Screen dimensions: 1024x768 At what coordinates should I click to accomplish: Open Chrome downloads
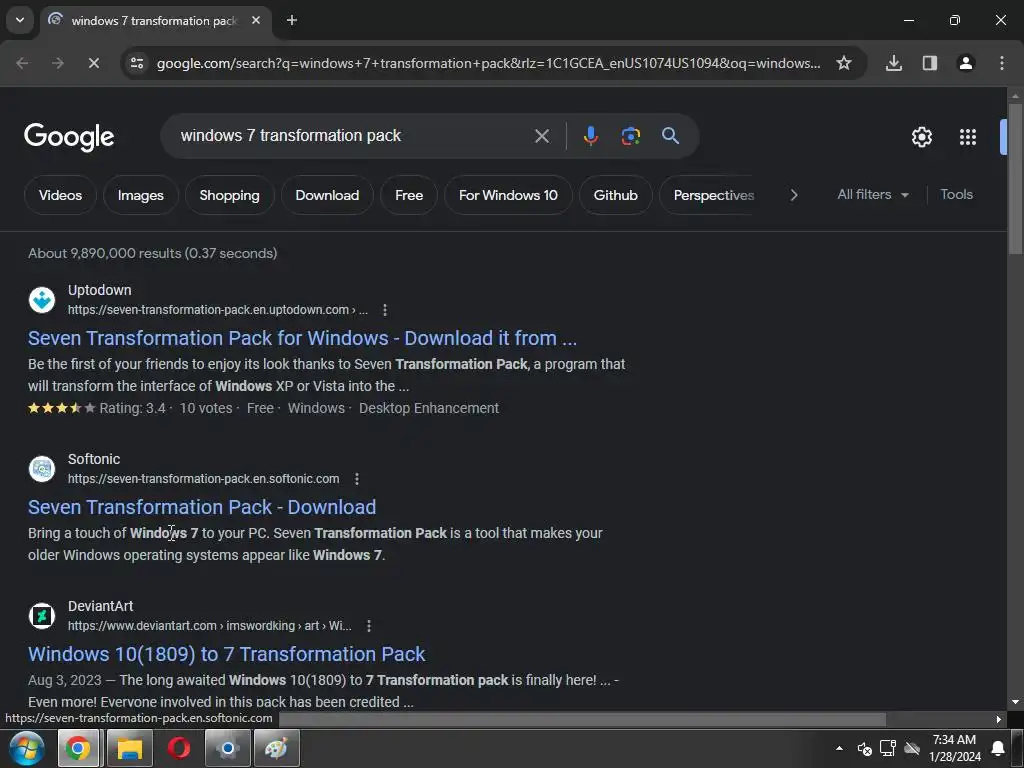pos(893,63)
